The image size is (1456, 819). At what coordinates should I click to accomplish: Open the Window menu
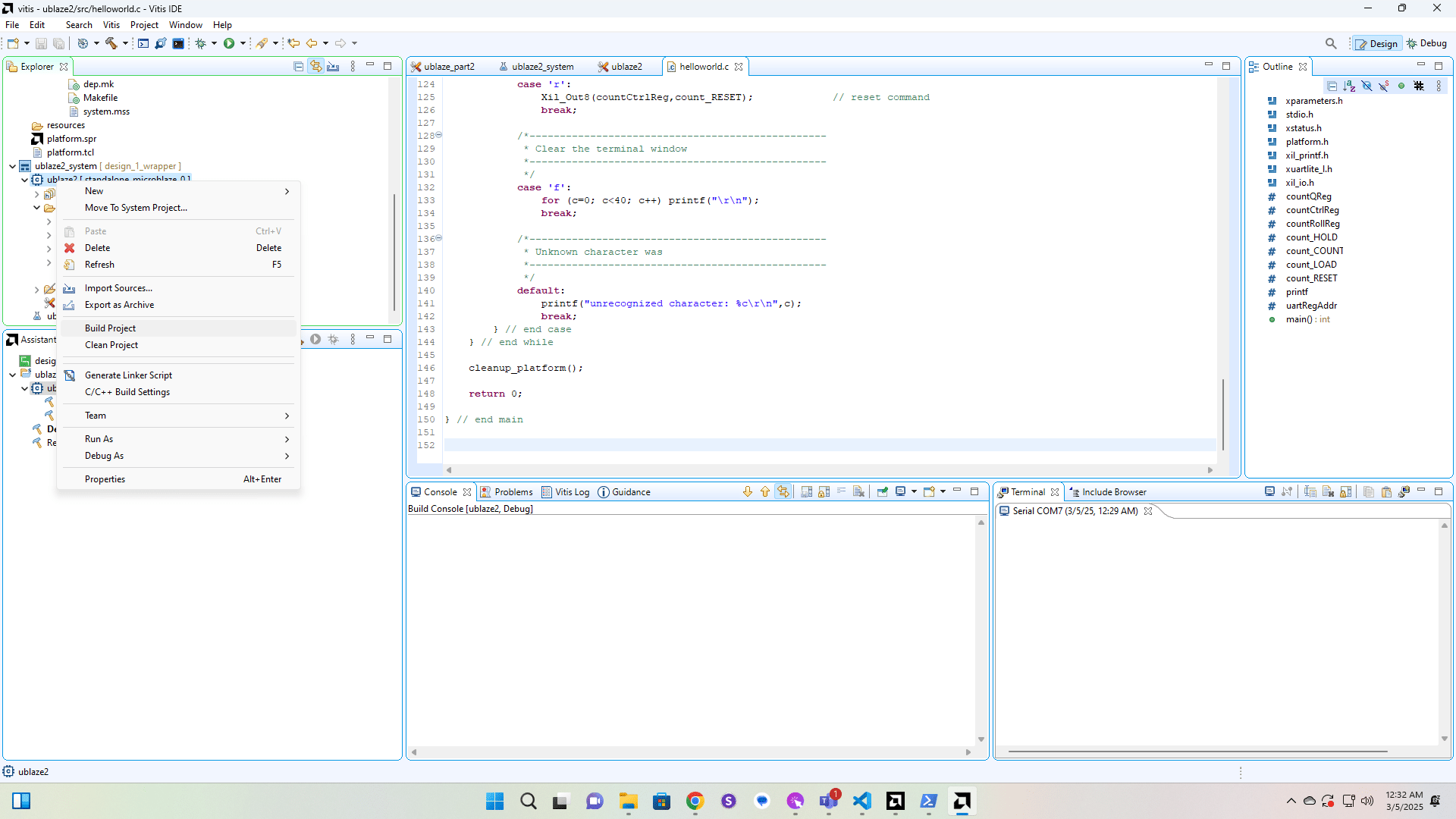185,24
